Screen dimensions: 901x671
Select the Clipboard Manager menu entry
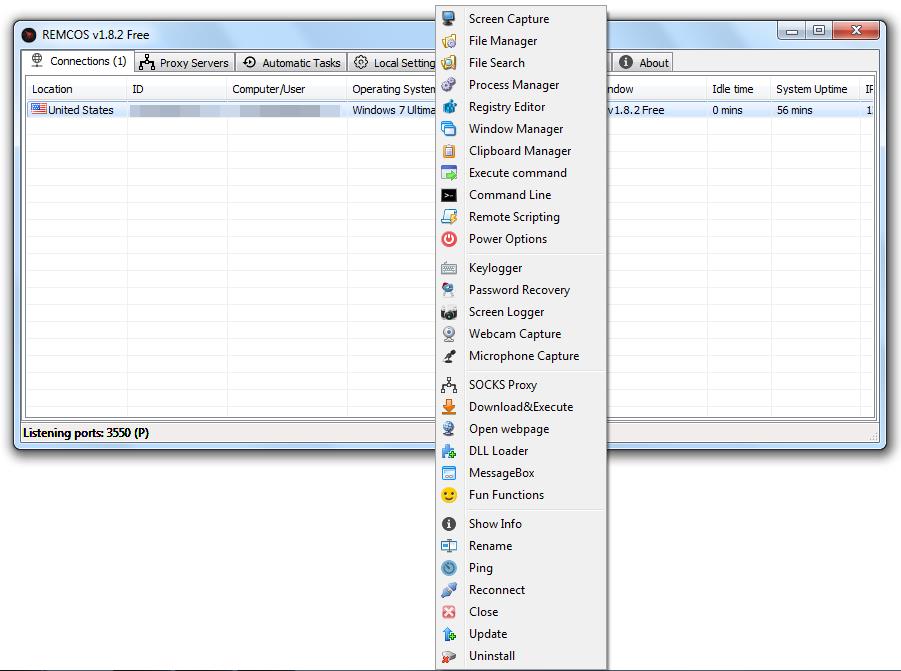point(519,151)
